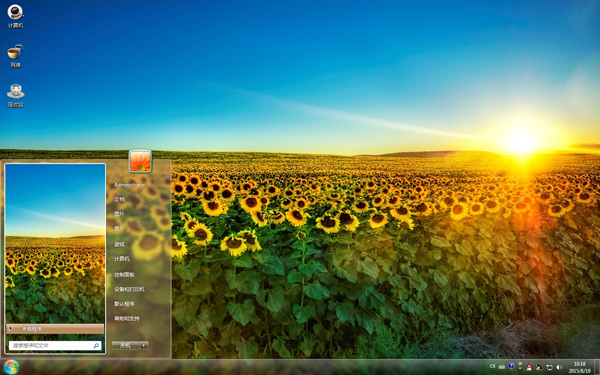Screen dimensions: 600x375
Task: Click the 关机 shutdown button
Action: click(126, 346)
